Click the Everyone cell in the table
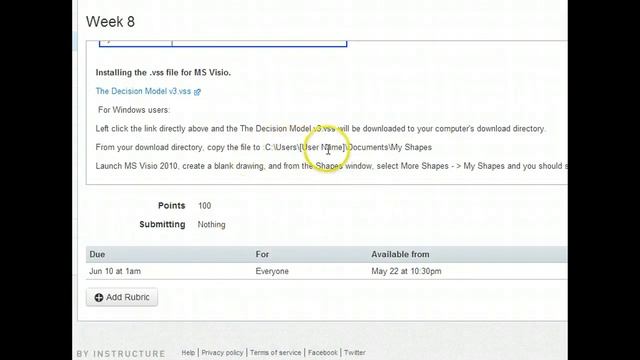 tap(272, 271)
